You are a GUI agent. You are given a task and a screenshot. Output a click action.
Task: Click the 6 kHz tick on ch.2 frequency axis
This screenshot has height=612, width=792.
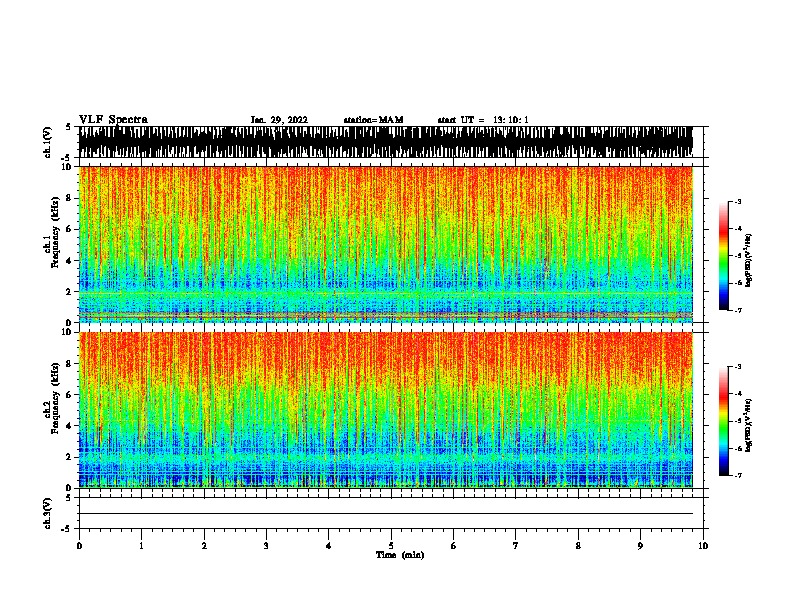point(69,395)
